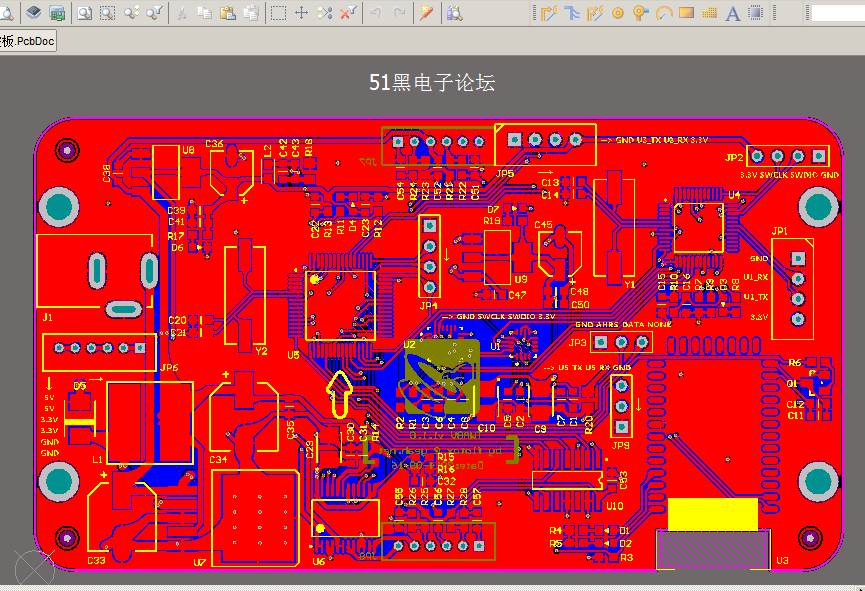Pick the Place Pad tool
The height and width of the screenshot is (591, 865).
618,13
